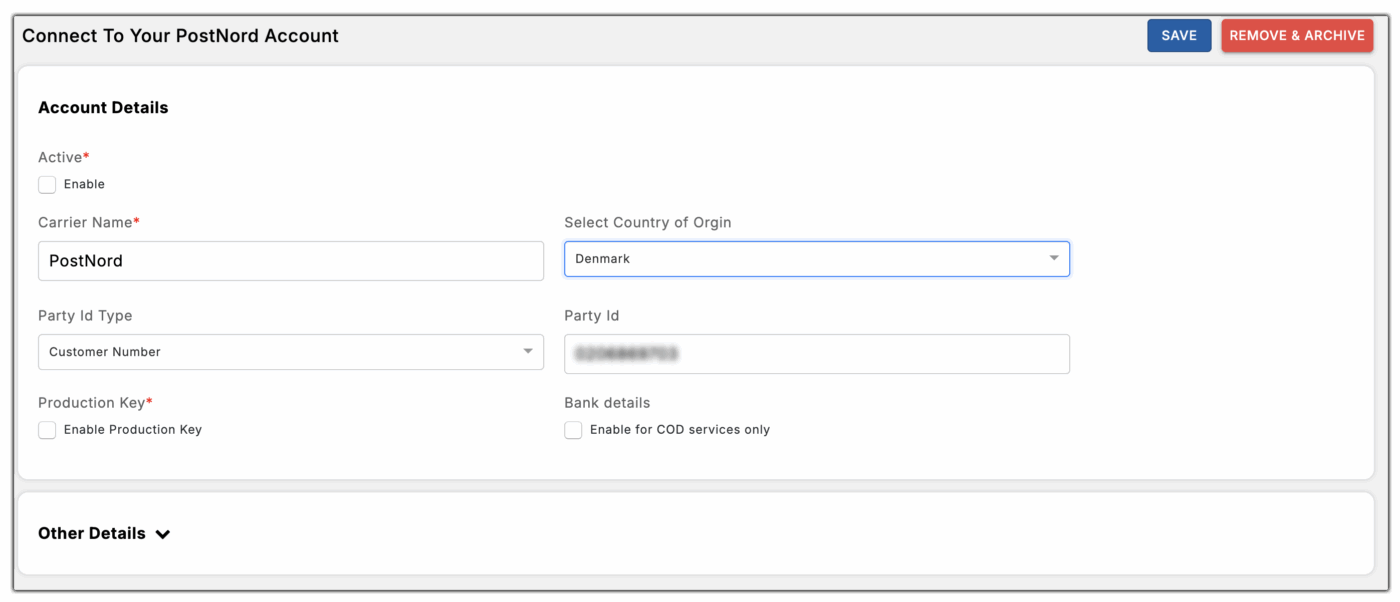
Task: Click the Enable label under Active
Action: pos(84,185)
